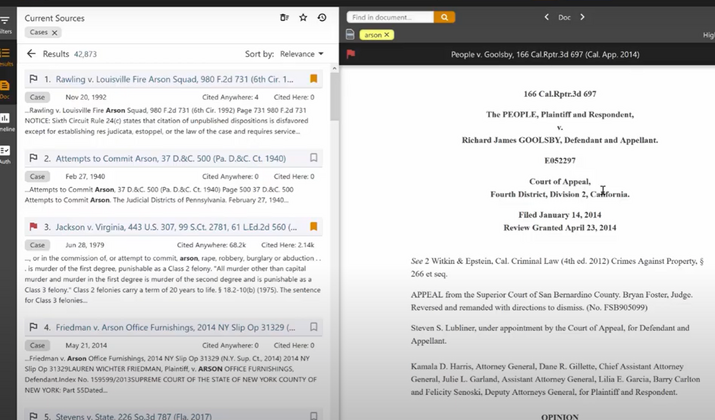
Task: Open Jackson v. Virginia case link
Action: coord(176,227)
